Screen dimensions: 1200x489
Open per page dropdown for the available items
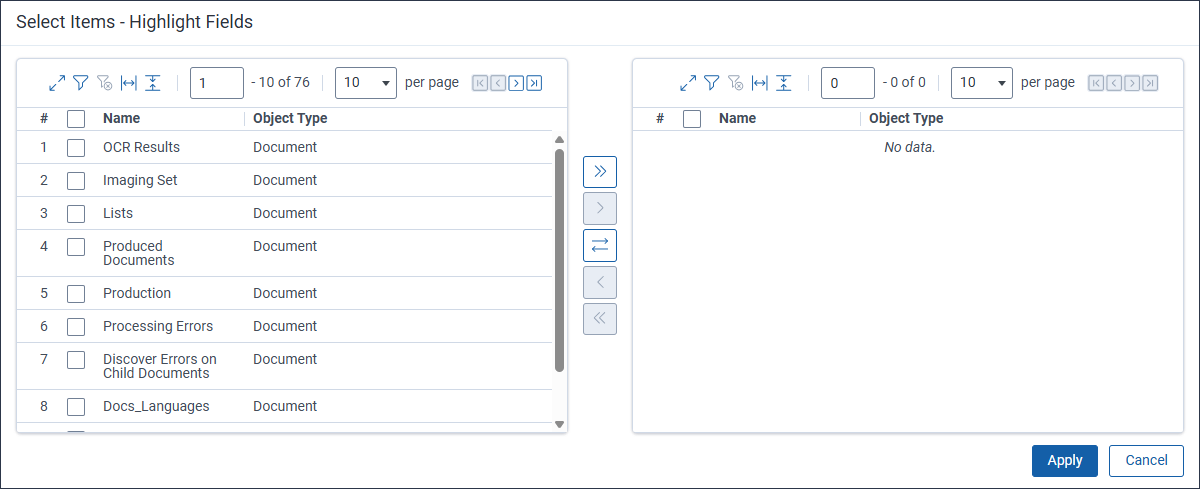click(366, 83)
